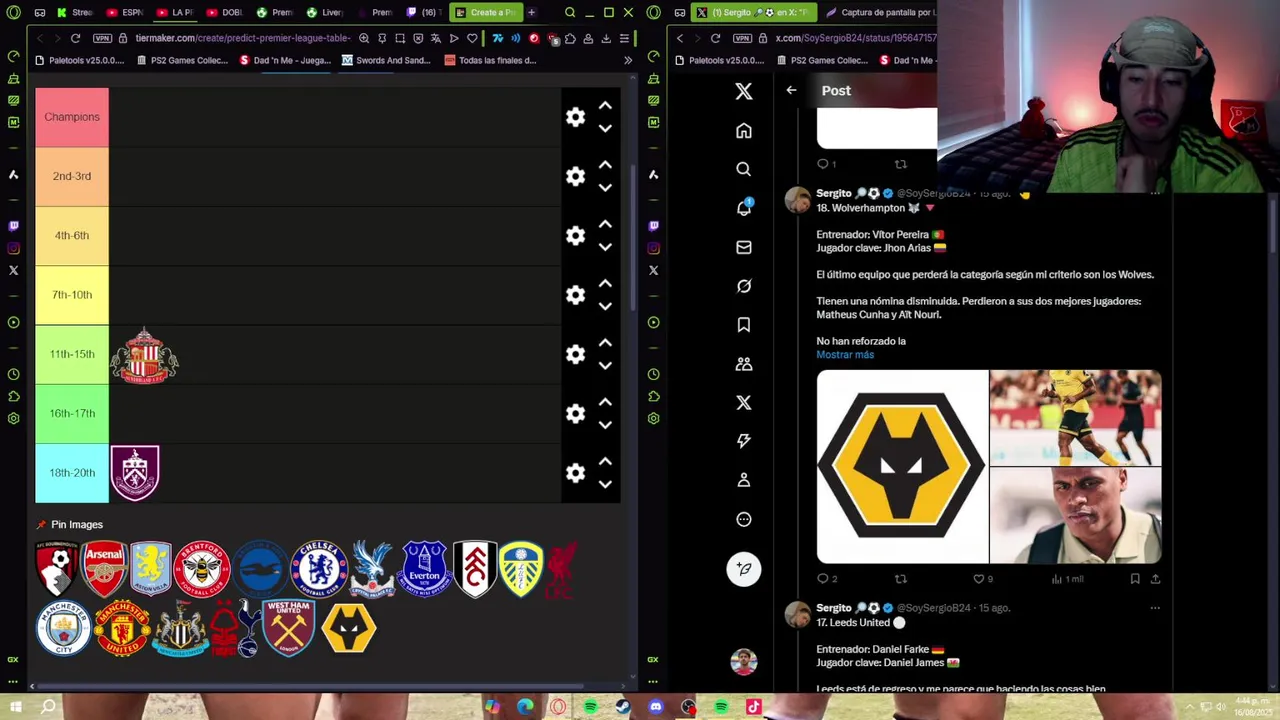Image resolution: width=1280 pixels, height=720 pixels.
Task: Open 'Paletools v25.0.0...' bookmark left window
Action: (79, 60)
